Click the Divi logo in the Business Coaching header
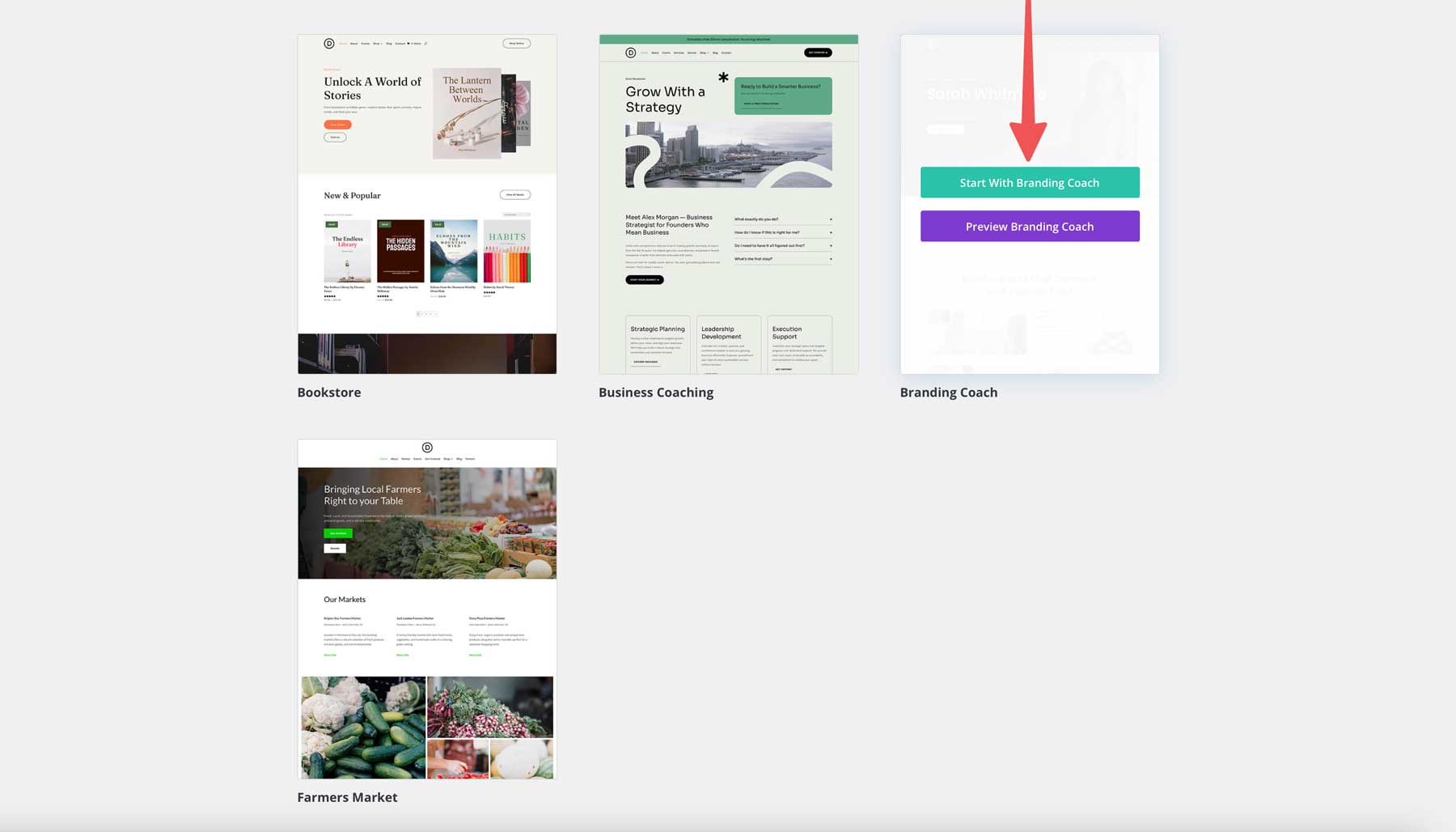The height and width of the screenshot is (832, 1456). click(630, 53)
